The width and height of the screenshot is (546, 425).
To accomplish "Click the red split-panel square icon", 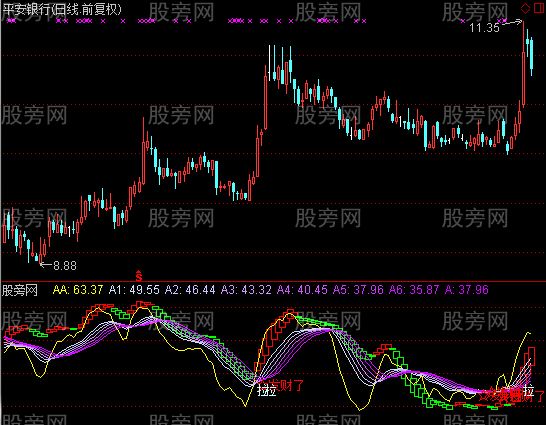I will click(x=538, y=7).
